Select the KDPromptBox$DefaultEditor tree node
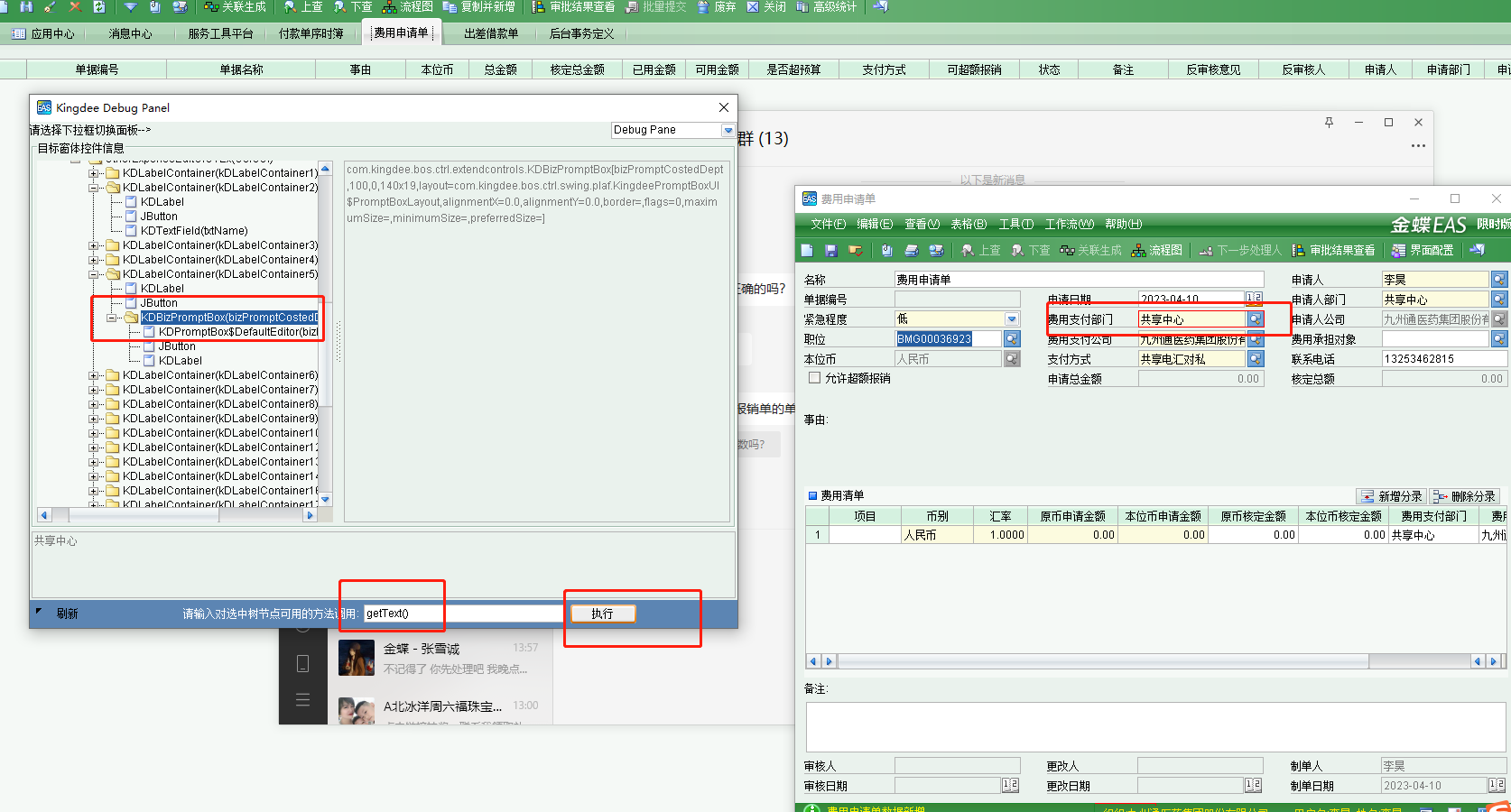 tap(238, 332)
